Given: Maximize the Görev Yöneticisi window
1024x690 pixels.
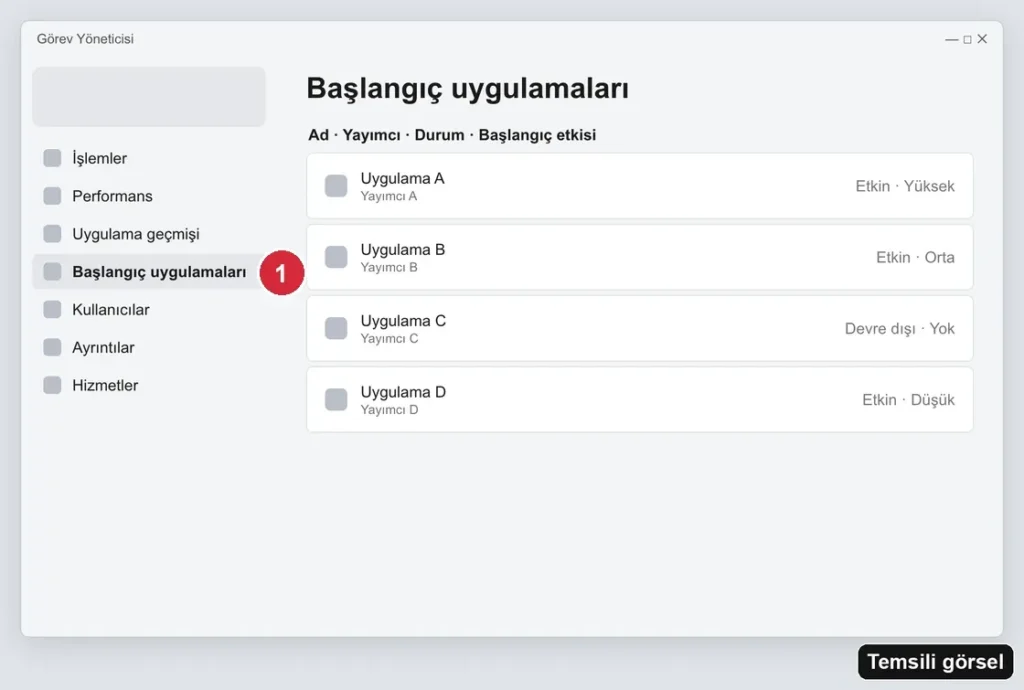Looking at the screenshot, I should click(967, 40).
